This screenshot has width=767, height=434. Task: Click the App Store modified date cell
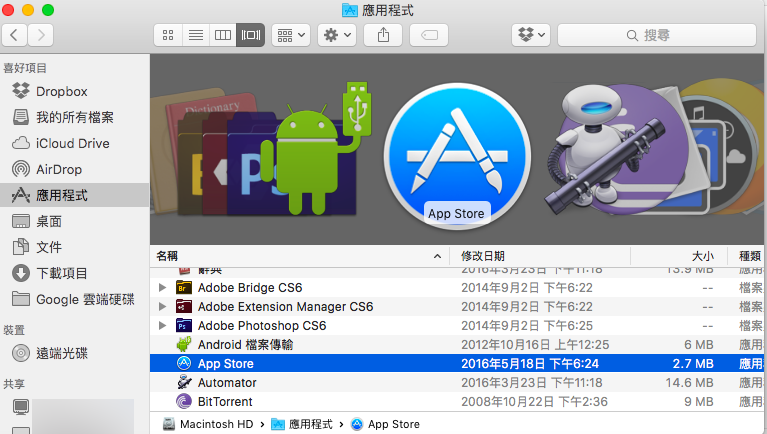(530, 364)
